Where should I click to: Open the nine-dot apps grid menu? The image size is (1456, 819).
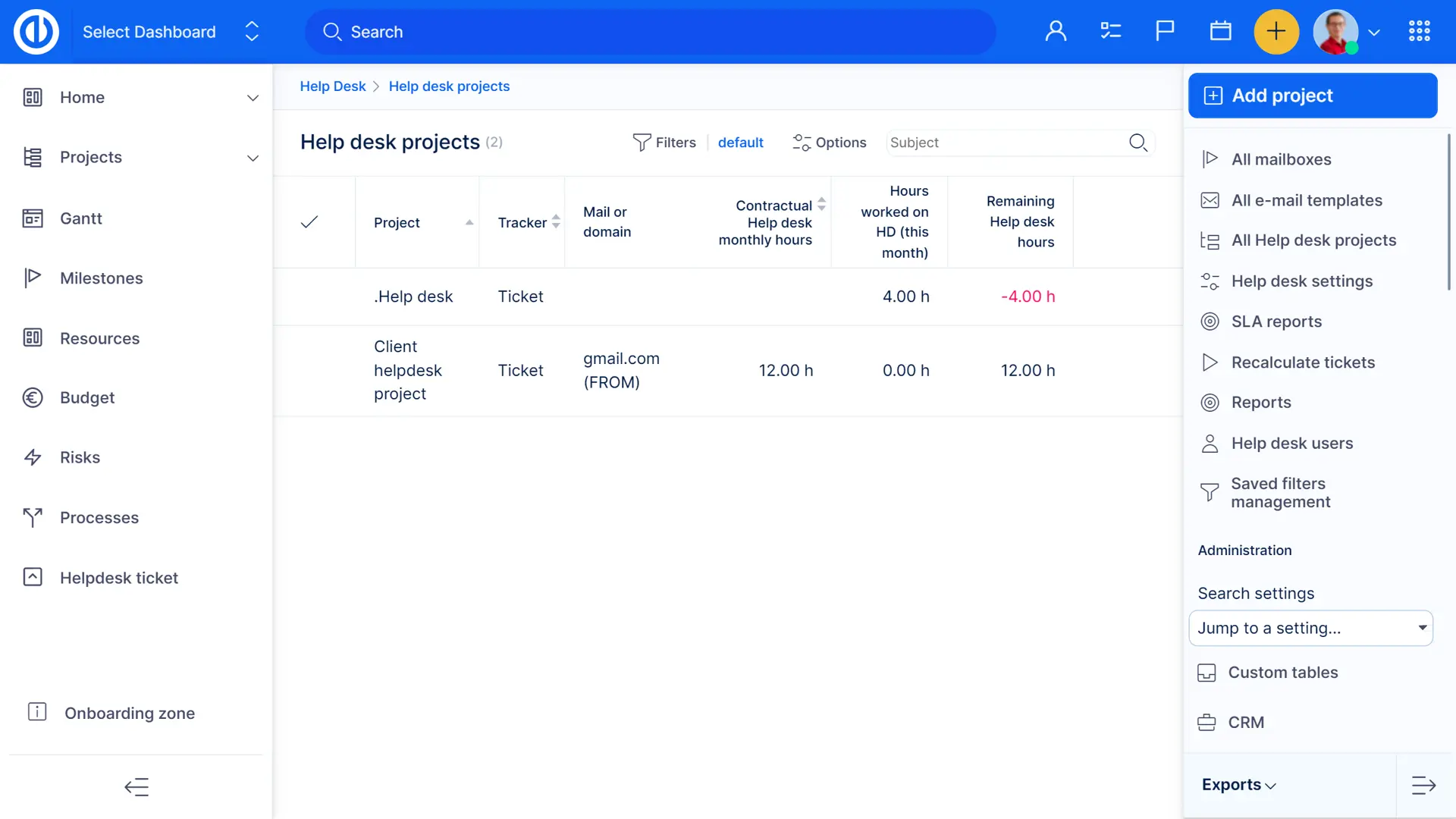(x=1419, y=31)
